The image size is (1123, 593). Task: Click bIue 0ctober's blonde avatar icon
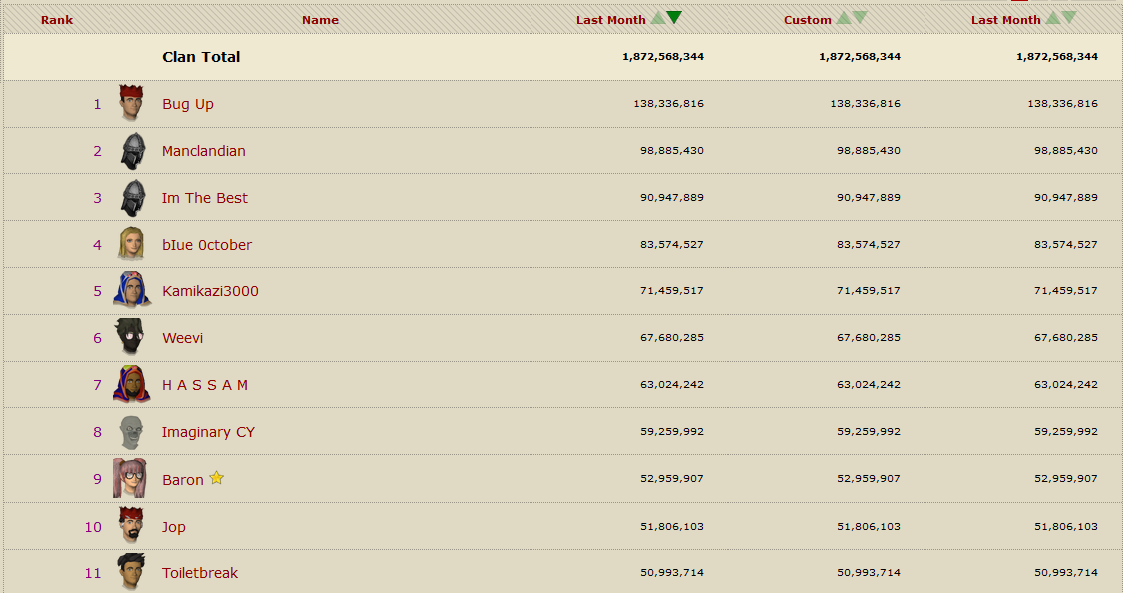131,244
